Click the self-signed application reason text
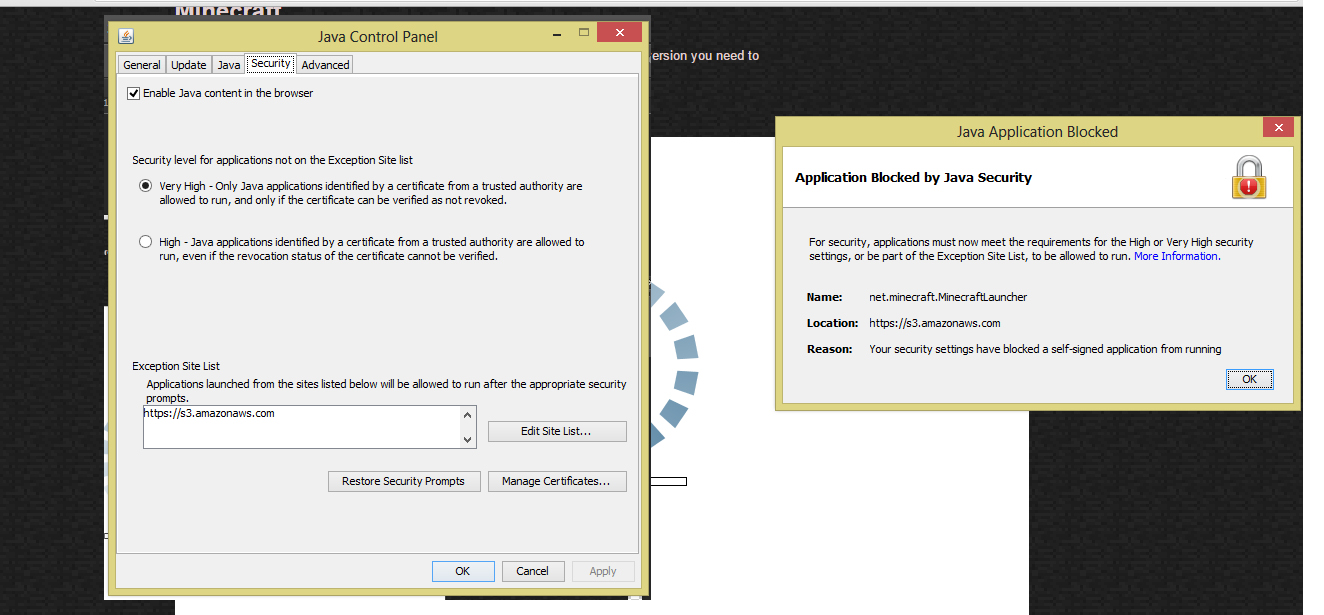The height and width of the screenshot is (615, 1324). [1045, 349]
